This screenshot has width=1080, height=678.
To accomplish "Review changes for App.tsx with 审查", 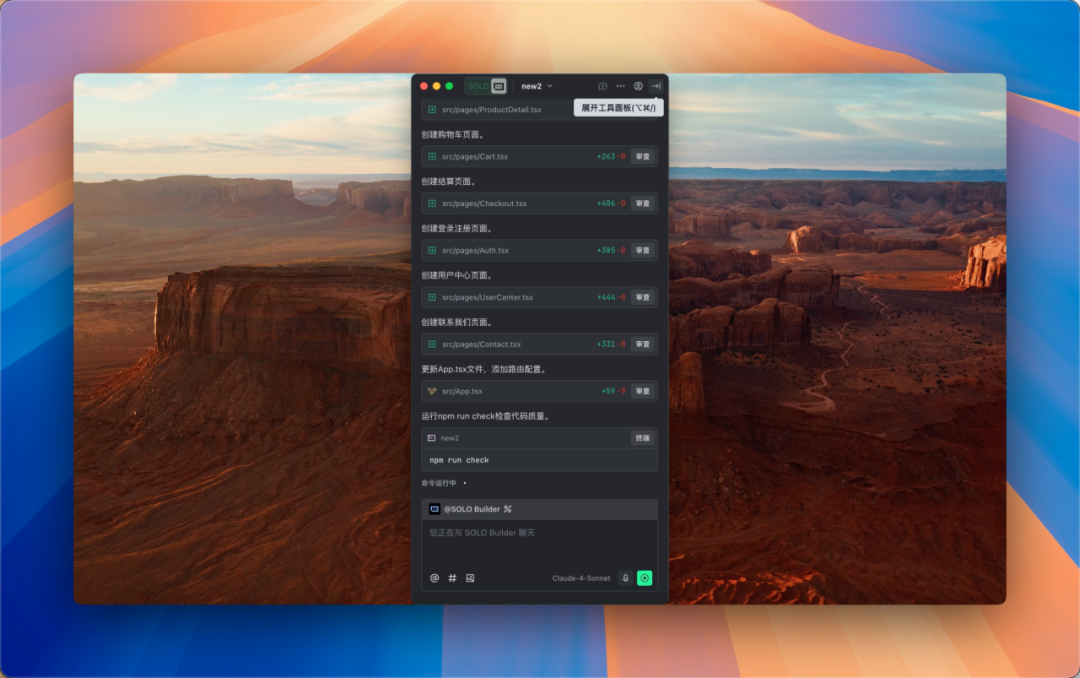I will tap(643, 391).
